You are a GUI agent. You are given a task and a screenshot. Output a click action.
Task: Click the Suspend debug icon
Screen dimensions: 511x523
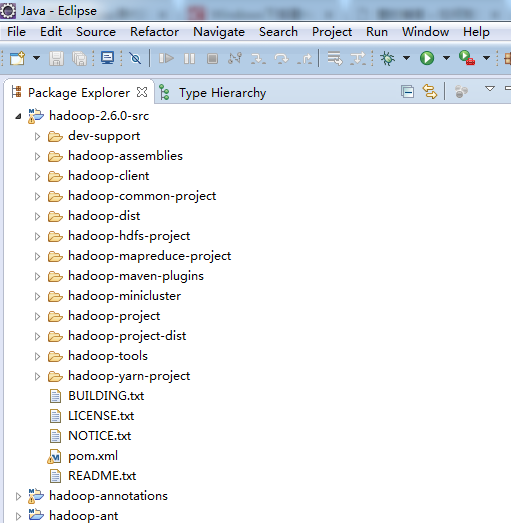(189, 59)
